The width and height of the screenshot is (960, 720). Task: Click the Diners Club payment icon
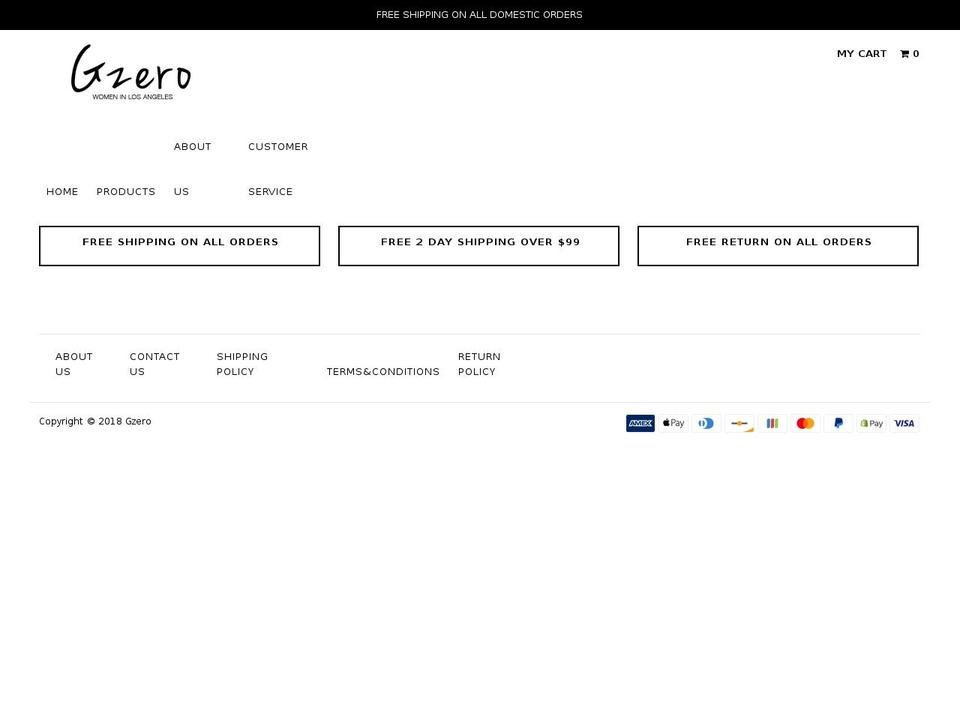click(707, 423)
